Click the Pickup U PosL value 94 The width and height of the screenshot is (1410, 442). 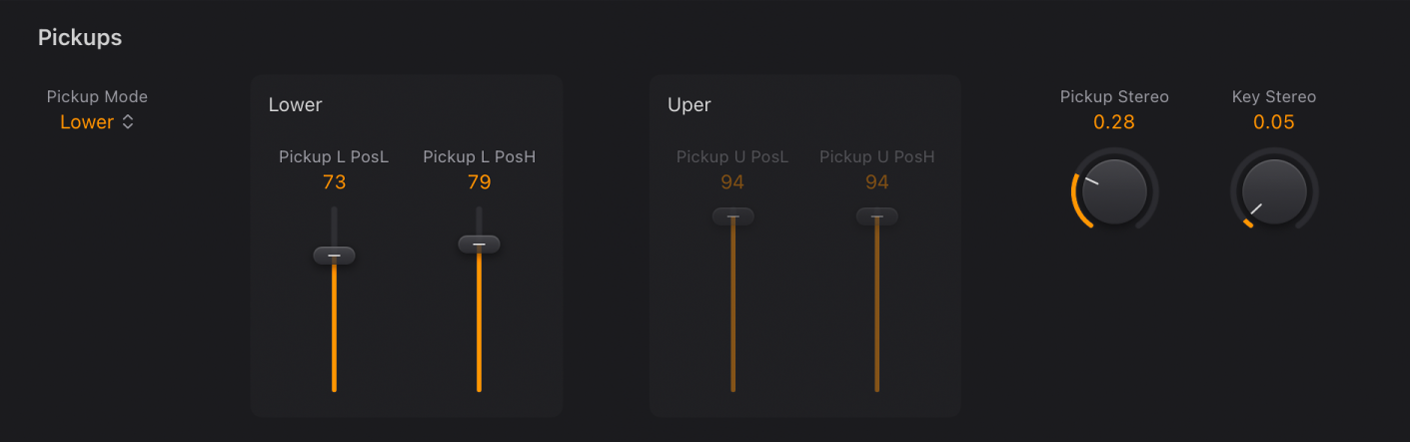[x=733, y=182]
